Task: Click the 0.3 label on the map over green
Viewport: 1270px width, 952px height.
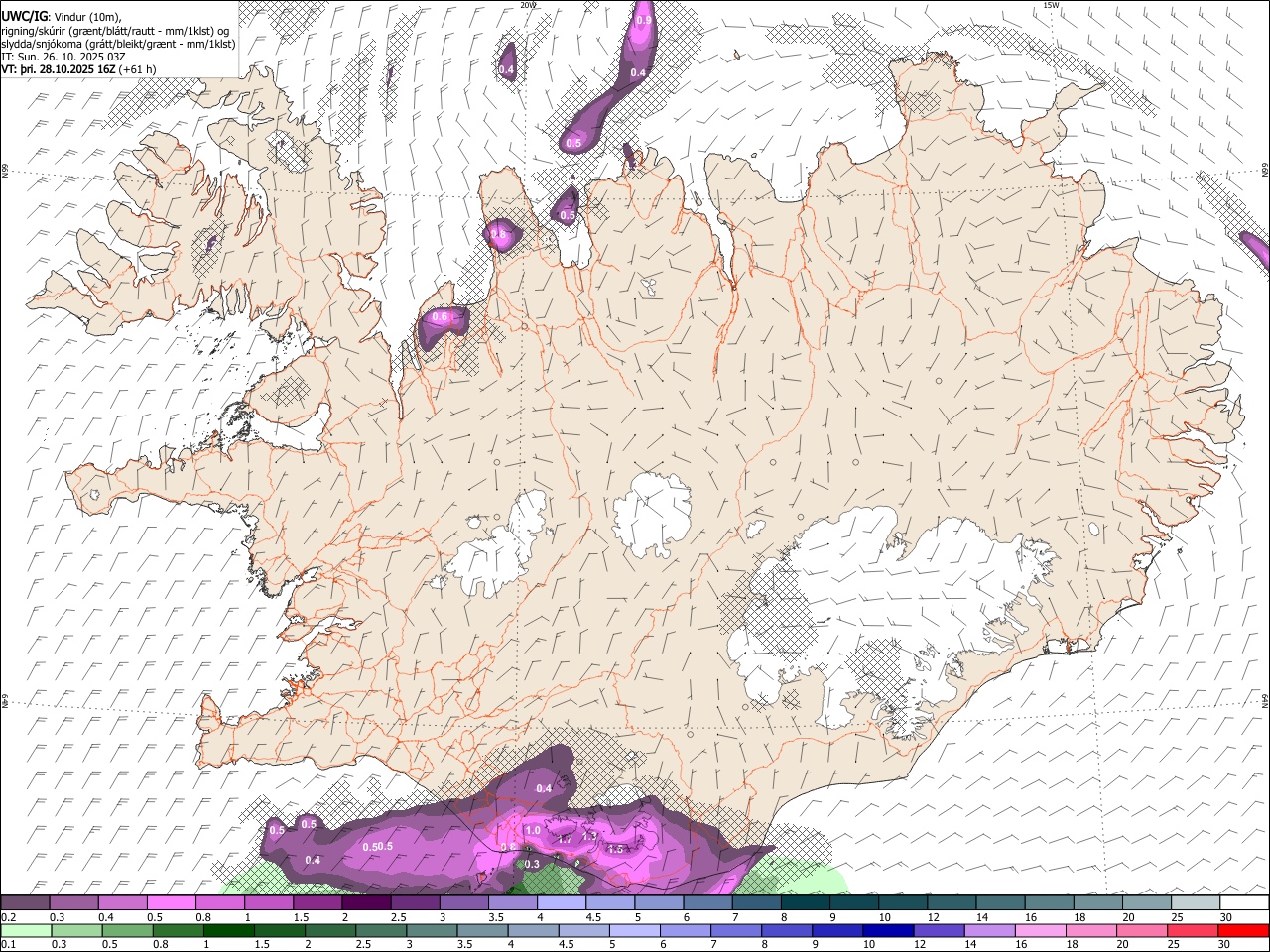Action: coord(532,864)
